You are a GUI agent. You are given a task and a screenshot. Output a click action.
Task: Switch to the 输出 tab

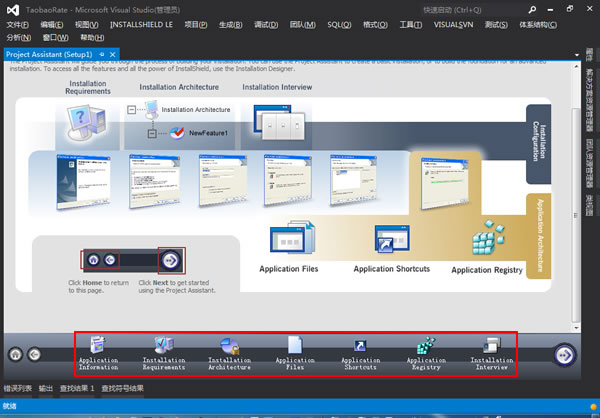46,389
